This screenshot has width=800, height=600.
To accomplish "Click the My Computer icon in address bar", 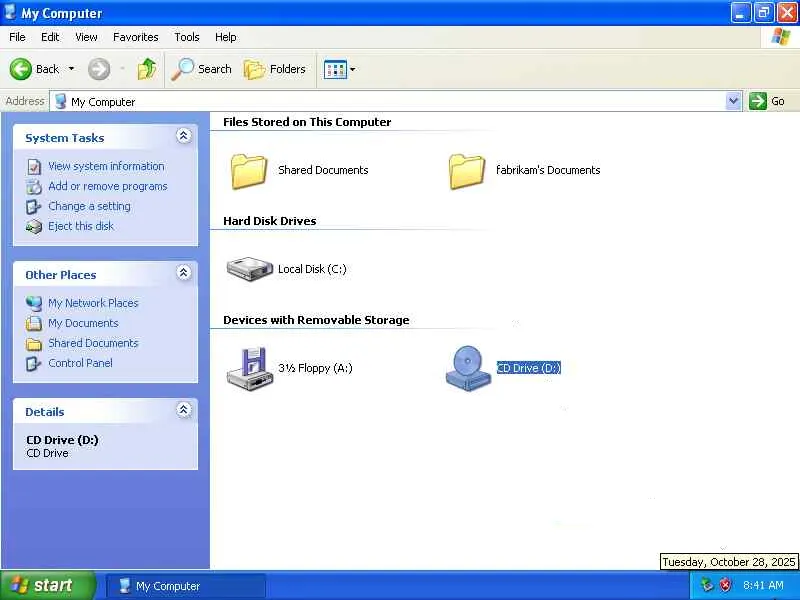I will (x=61, y=101).
